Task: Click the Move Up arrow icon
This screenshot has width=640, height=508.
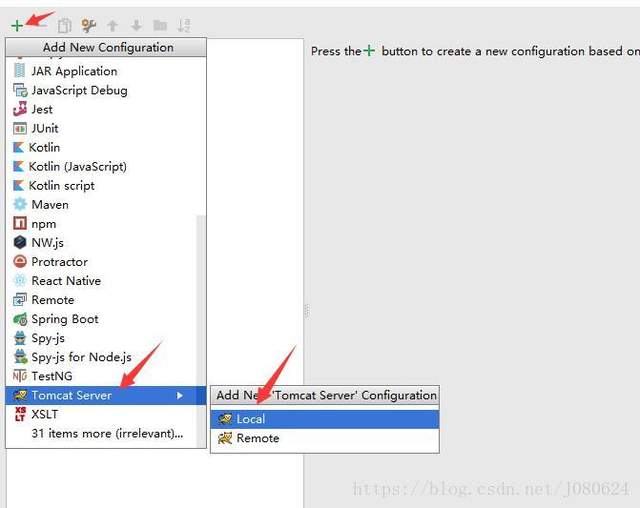Action: tap(112, 26)
